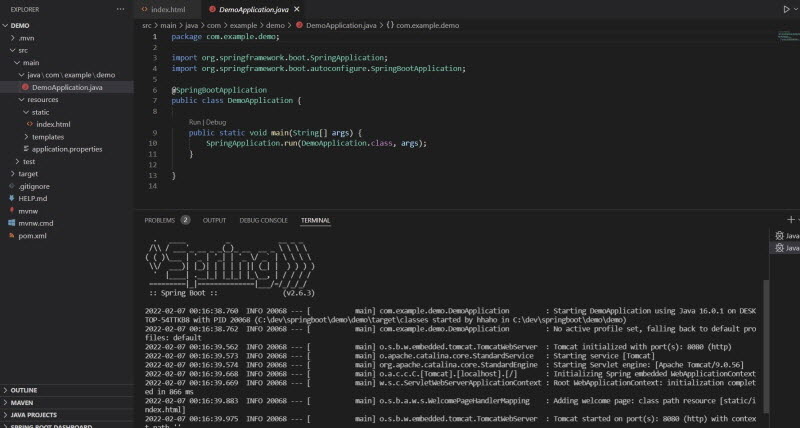The image size is (800, 428).
Task: Click 'SpringApplication.run' code on line 10
Action: 251,143
